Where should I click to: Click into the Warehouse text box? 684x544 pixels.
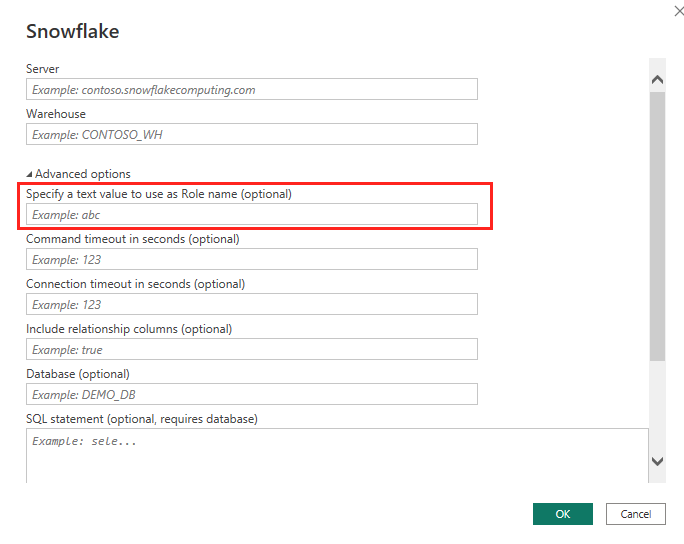click(252, 135)
